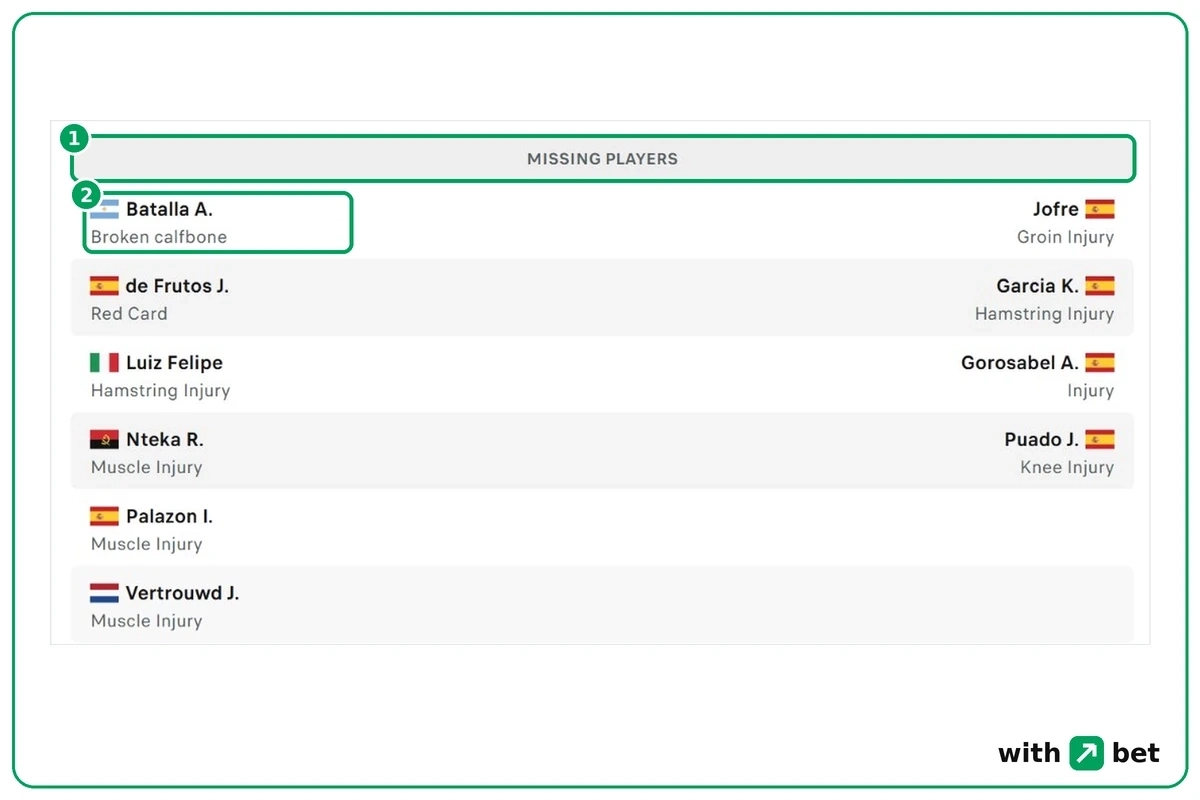The height and width of the screenshot is (800, 1200).
Task: Click the Spain flag beside Garcia K.
Action: [x=1100, y=286]
